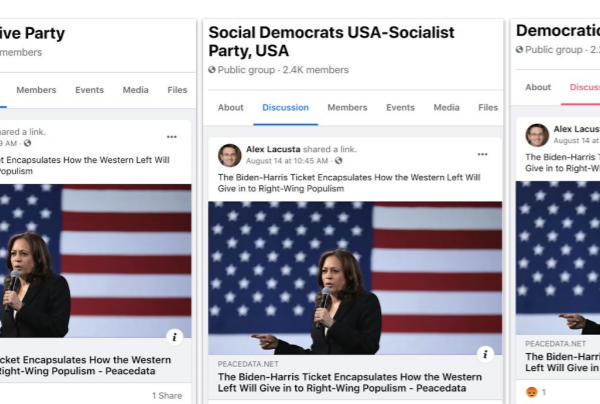The width and height of the screenshot is (600, 404).
Task: Open Members tab in Social Democrats group
Action: [347, 108]
